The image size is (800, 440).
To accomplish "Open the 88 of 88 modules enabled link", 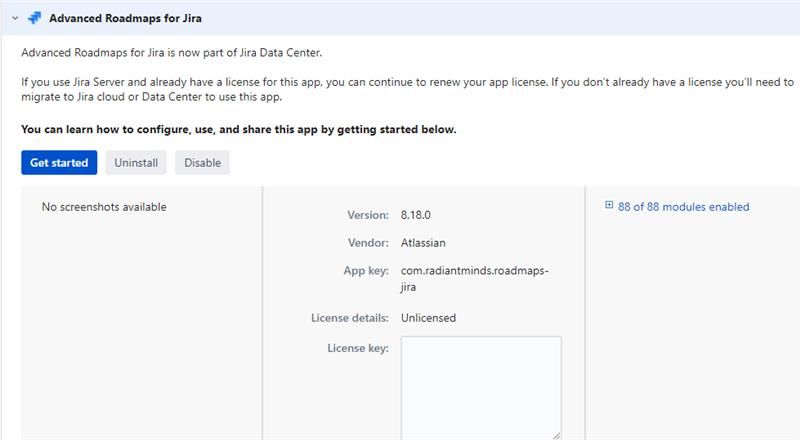I will [683, 207].
